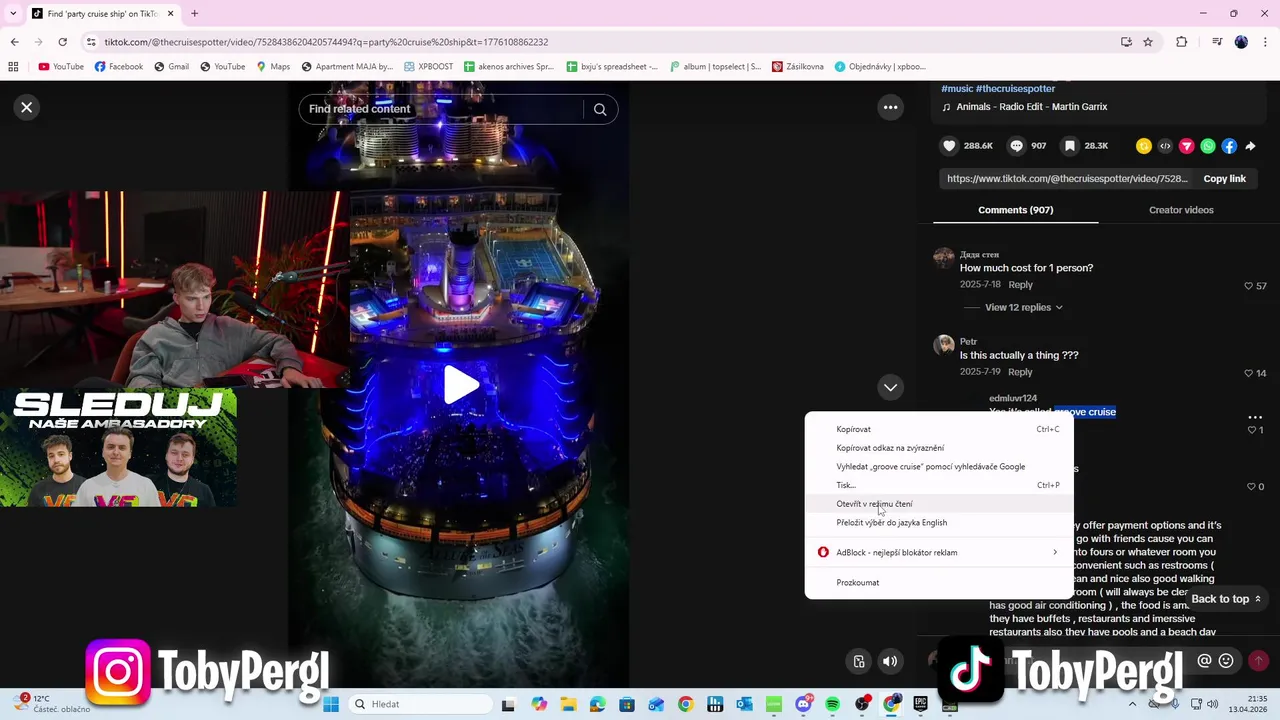This screenshot has width=1280, height=720.
Task: Like Petr's comment with heart icon
Action: point(1248,373)
